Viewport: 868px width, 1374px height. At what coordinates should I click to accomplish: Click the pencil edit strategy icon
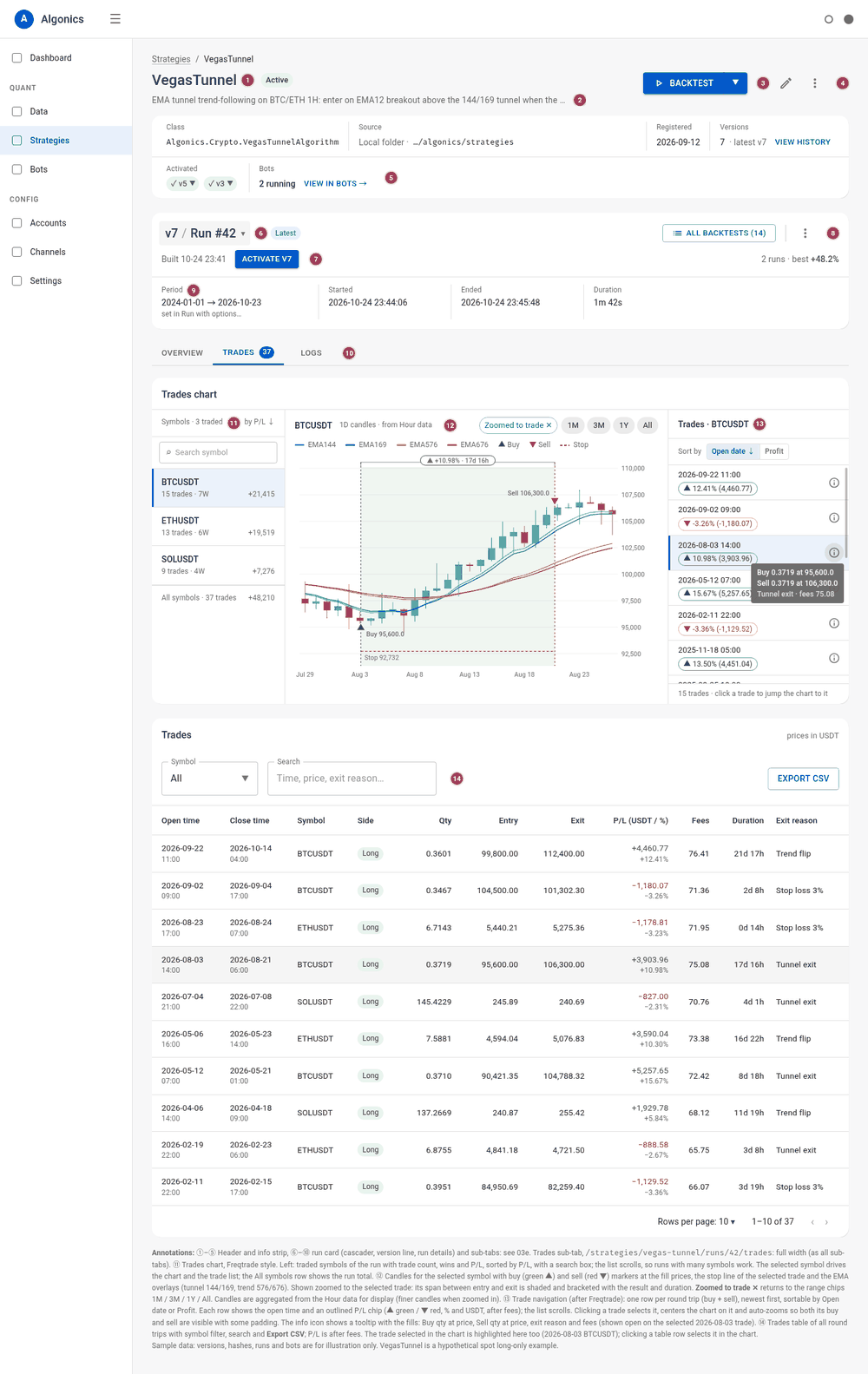[786, 83]
